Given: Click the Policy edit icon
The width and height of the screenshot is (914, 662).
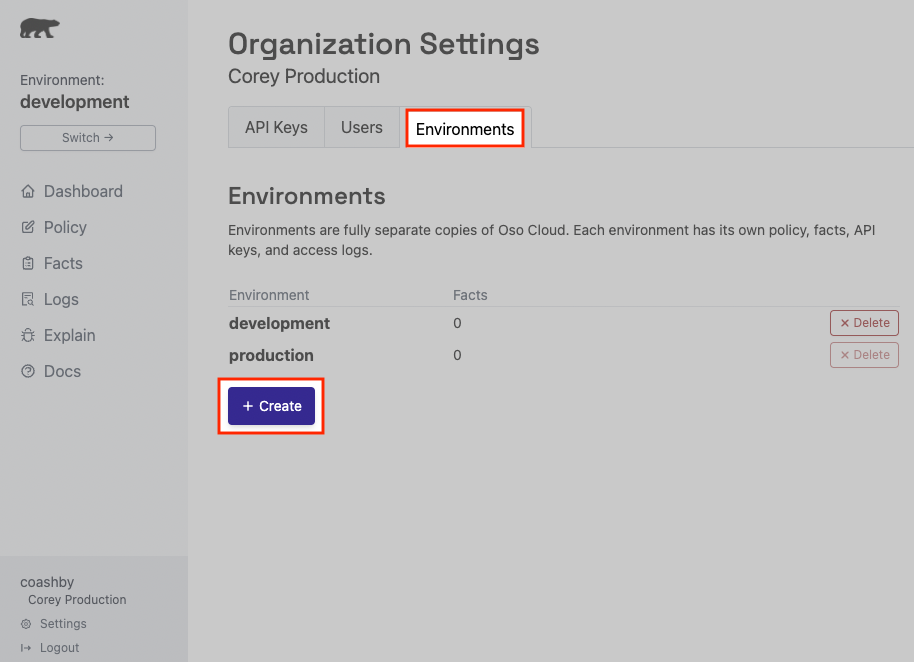Looking at the screenshot, I should [28, 227].
